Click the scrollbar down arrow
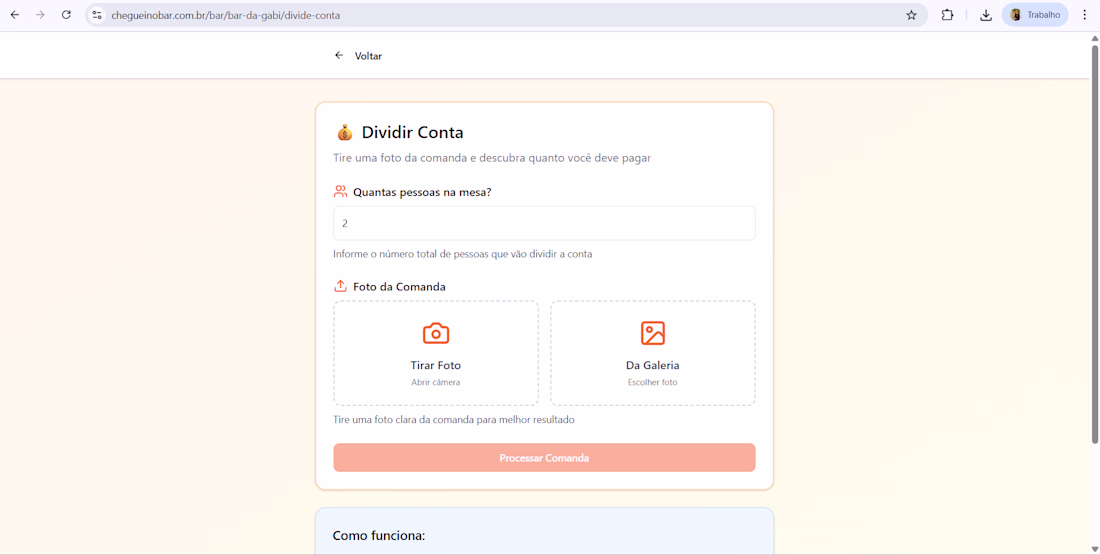This screenshot has width=1100, height=555. (1094, 549)
